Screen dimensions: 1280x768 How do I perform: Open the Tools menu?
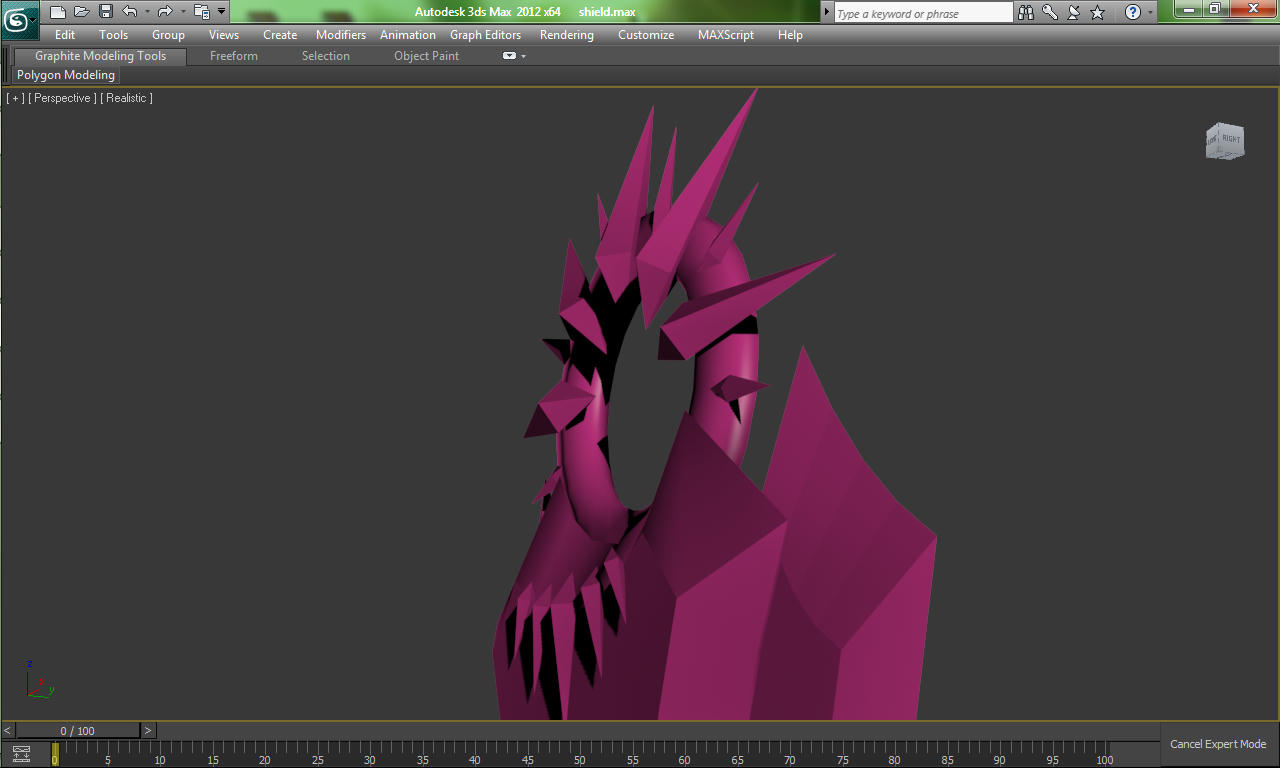[114, 35]
